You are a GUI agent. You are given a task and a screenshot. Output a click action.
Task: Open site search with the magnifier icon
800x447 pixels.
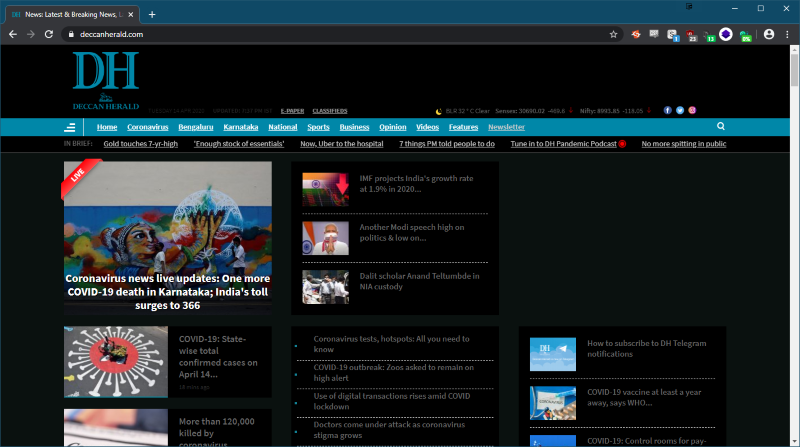point(720,126)
